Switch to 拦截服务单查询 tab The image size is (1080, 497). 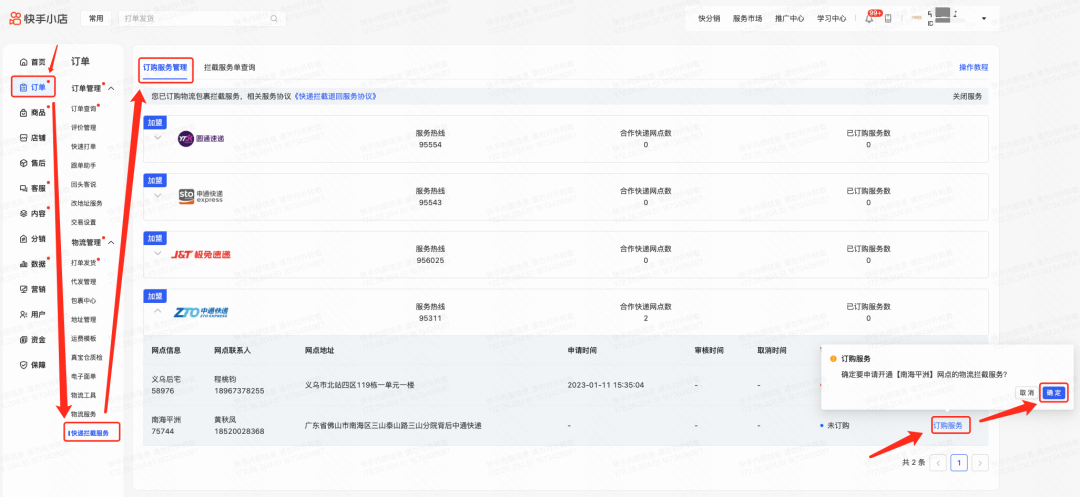(229, 68)
